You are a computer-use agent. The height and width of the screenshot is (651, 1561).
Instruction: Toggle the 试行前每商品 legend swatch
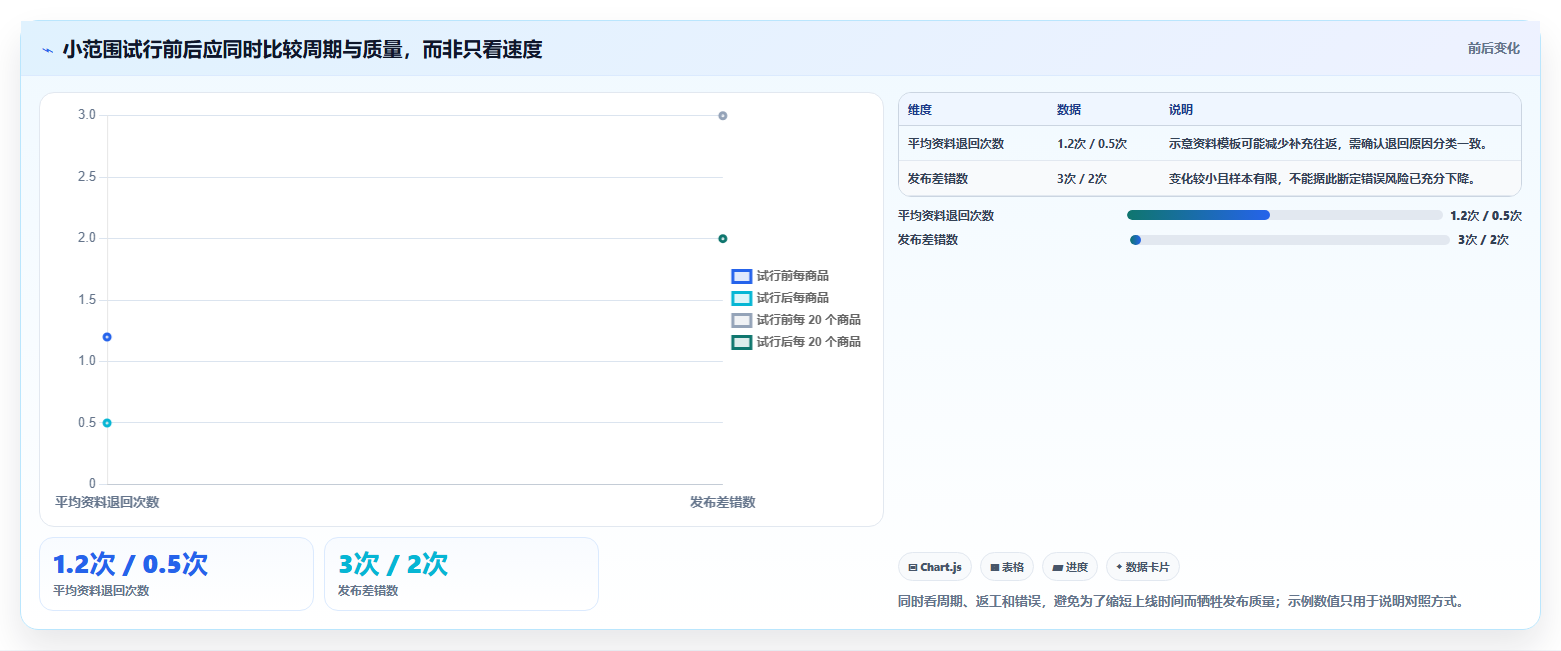click(x=741, y=276)
